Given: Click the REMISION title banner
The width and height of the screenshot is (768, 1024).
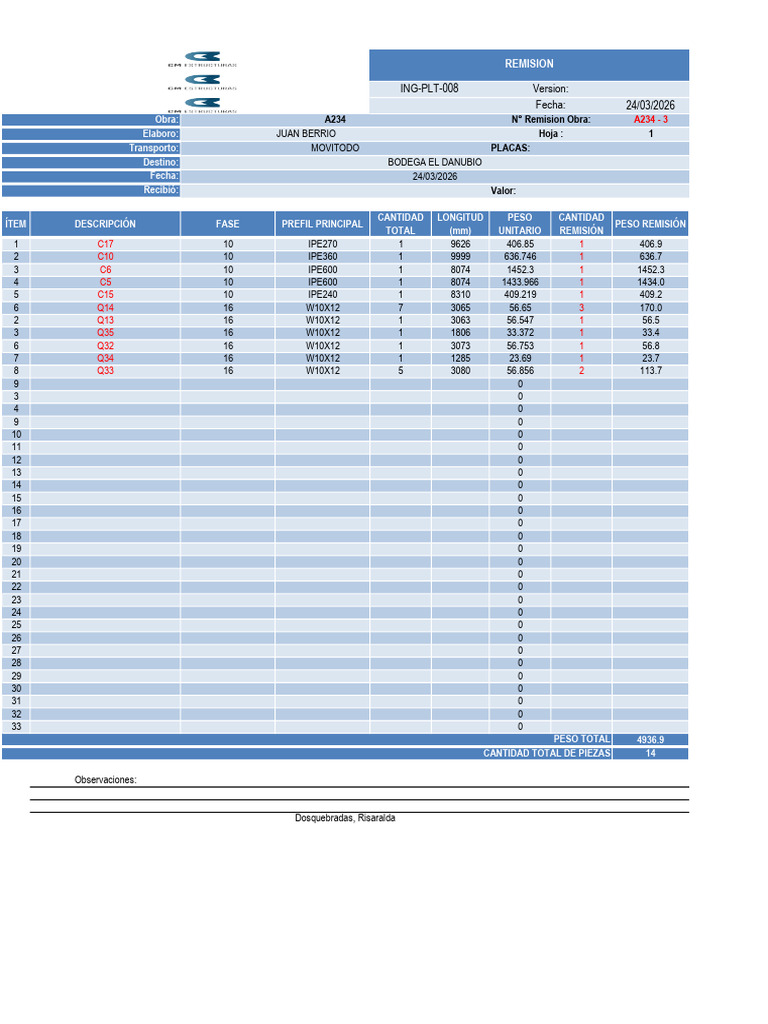Looking at the screenshot, I should click(529, 64).
